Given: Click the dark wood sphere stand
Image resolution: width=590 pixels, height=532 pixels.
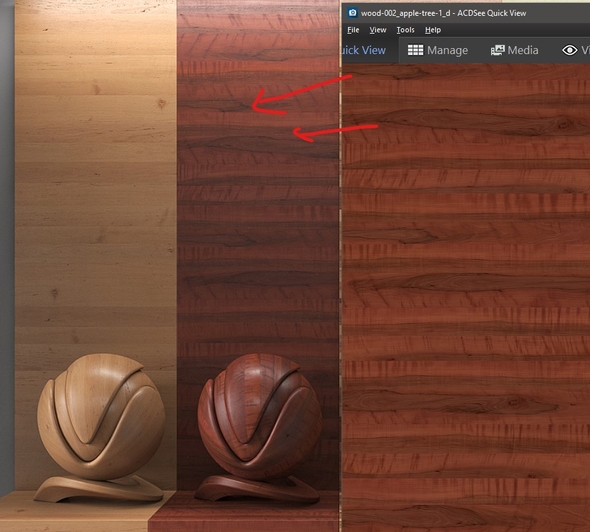Looking at the screenshot, I should click(x=257, y=488).
